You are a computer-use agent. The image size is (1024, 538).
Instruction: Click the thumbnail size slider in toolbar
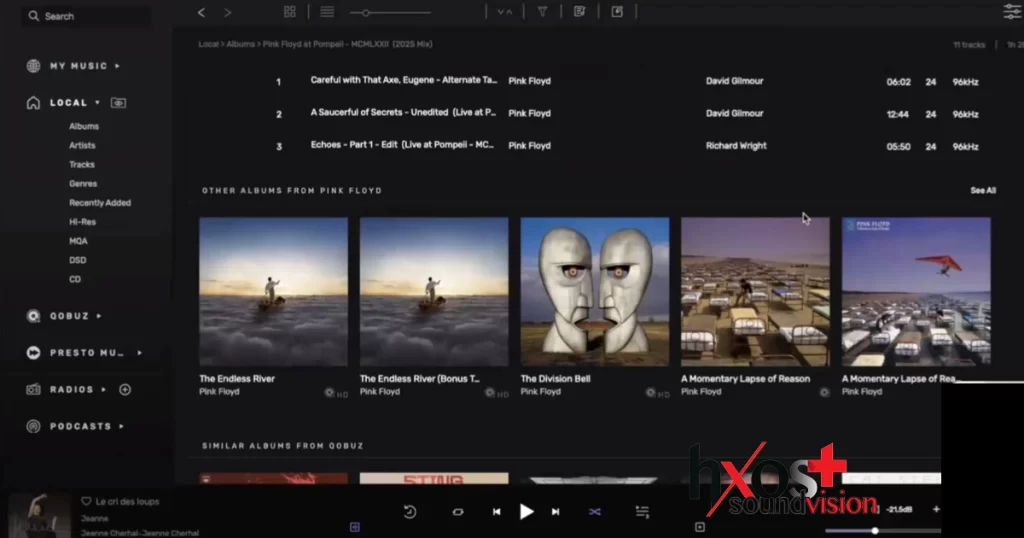(390, 12)
